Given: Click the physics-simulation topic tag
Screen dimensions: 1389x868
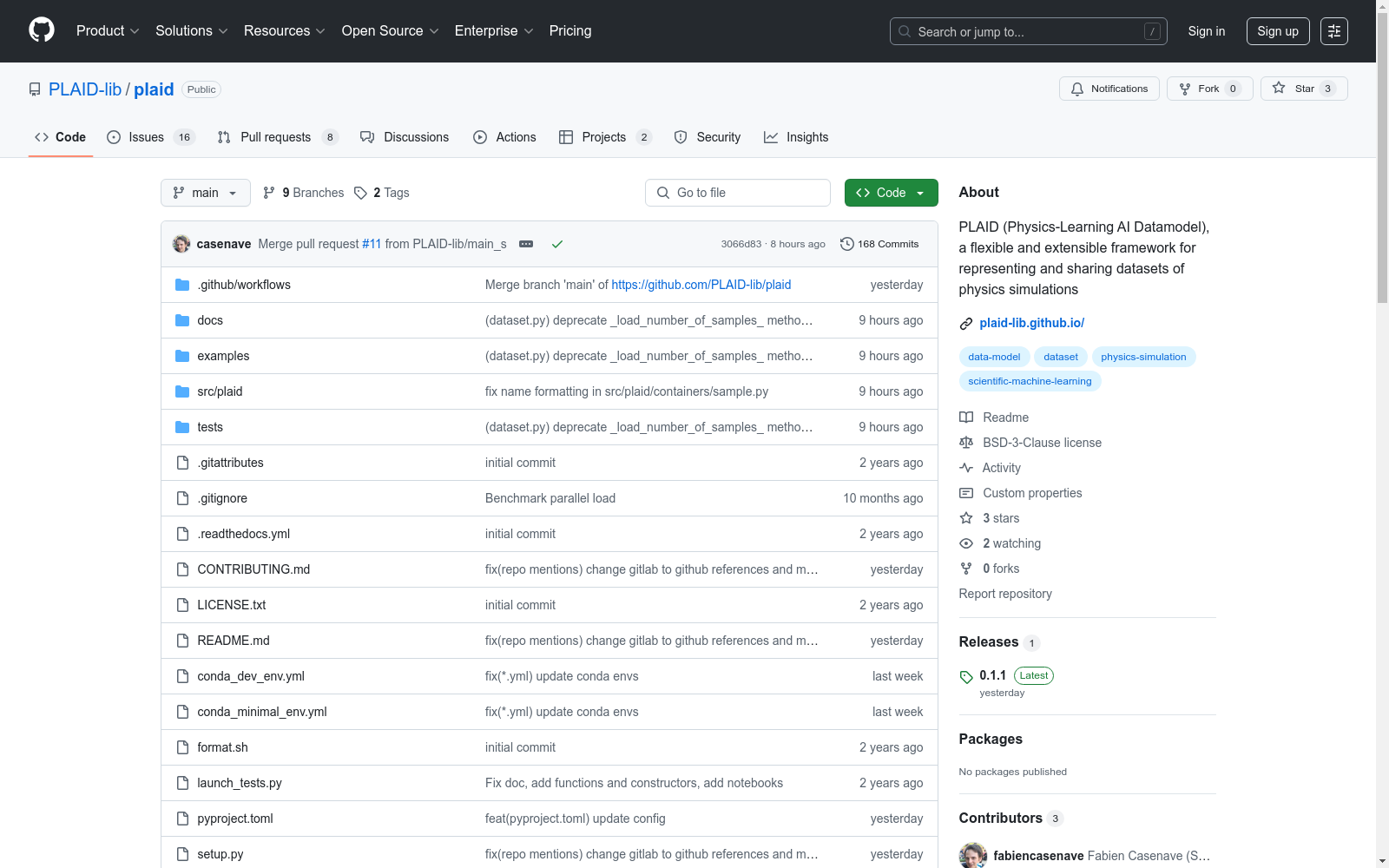Looking at the screenshot, I should tap(1143, 357).
